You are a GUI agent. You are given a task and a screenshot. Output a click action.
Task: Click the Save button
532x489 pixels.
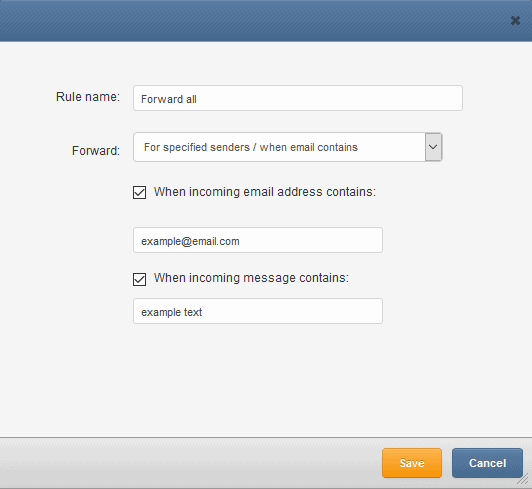(412, 463)
